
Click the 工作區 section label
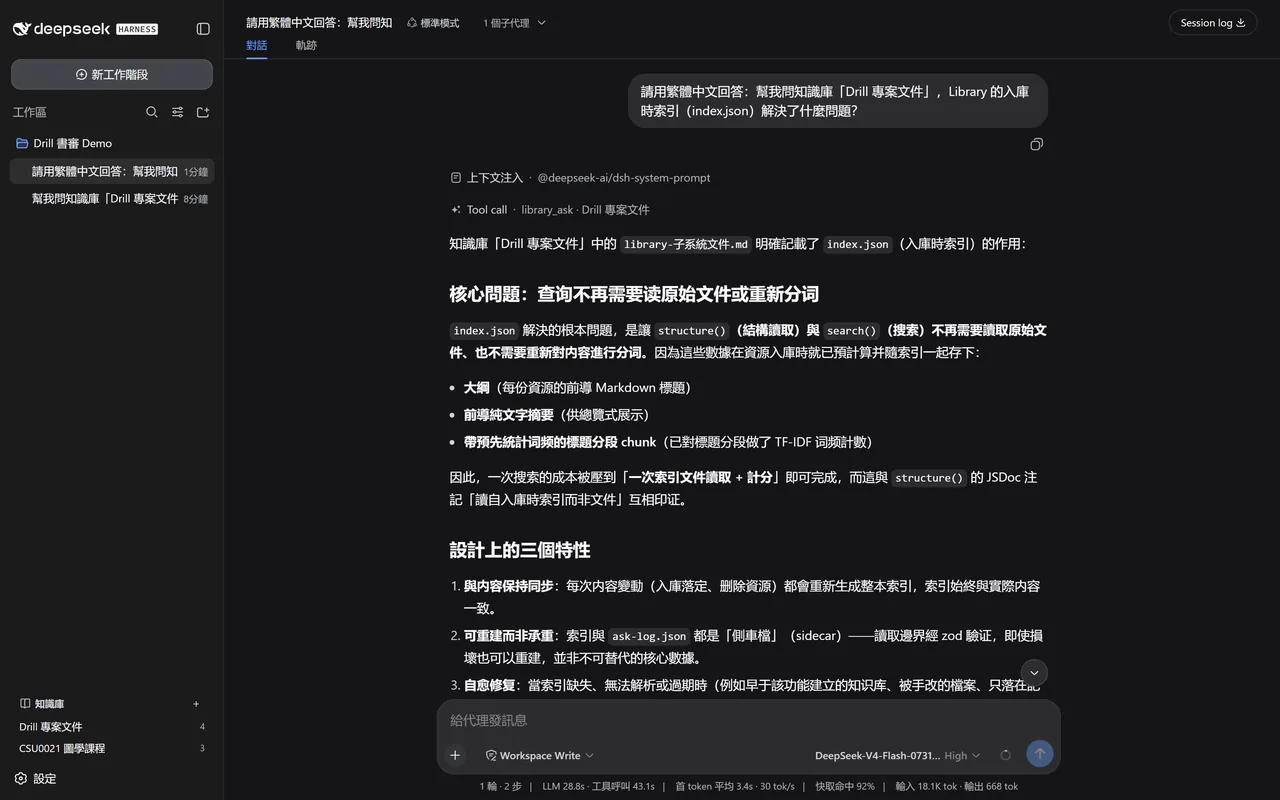30,112
